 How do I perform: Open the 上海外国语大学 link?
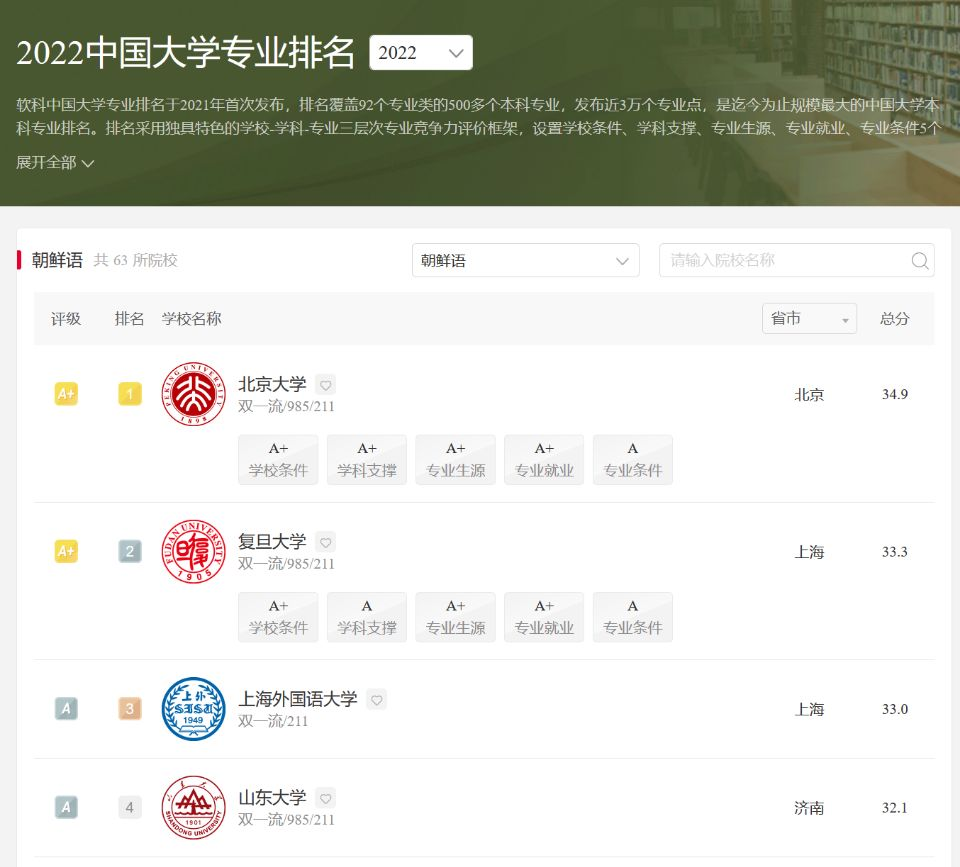(298, 699)
